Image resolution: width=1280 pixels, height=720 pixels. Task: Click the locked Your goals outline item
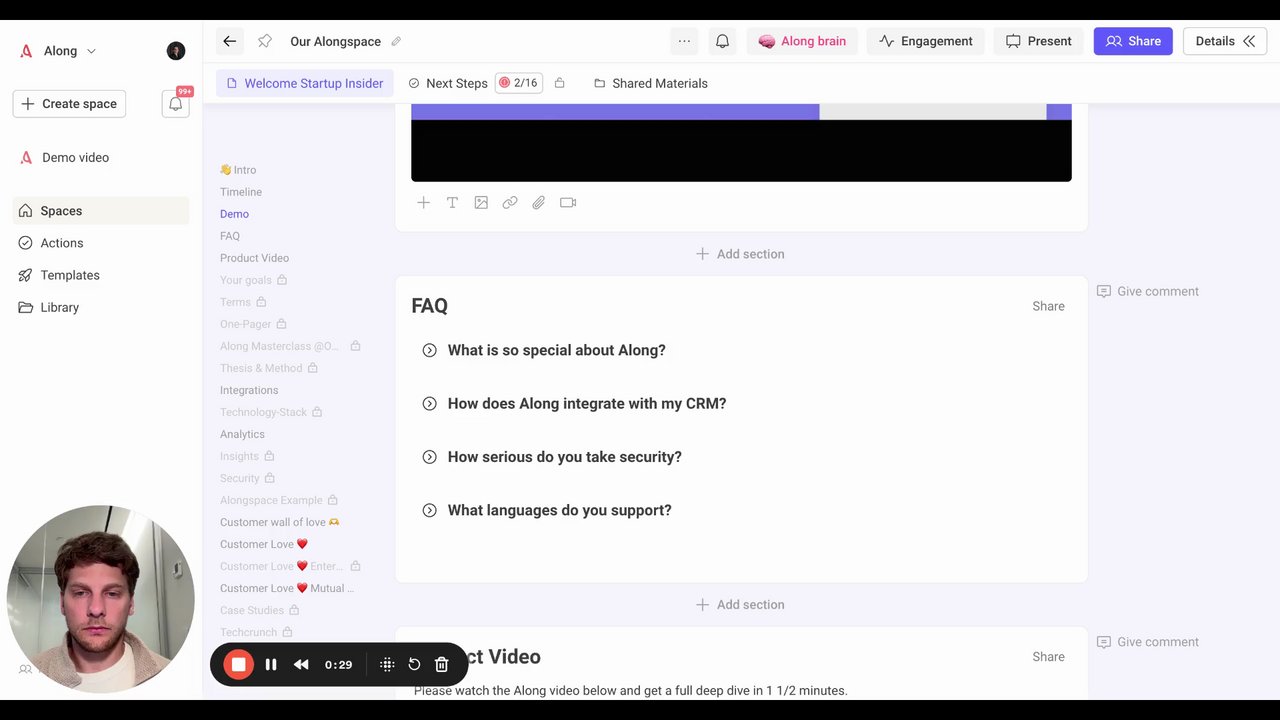[253, 280]
